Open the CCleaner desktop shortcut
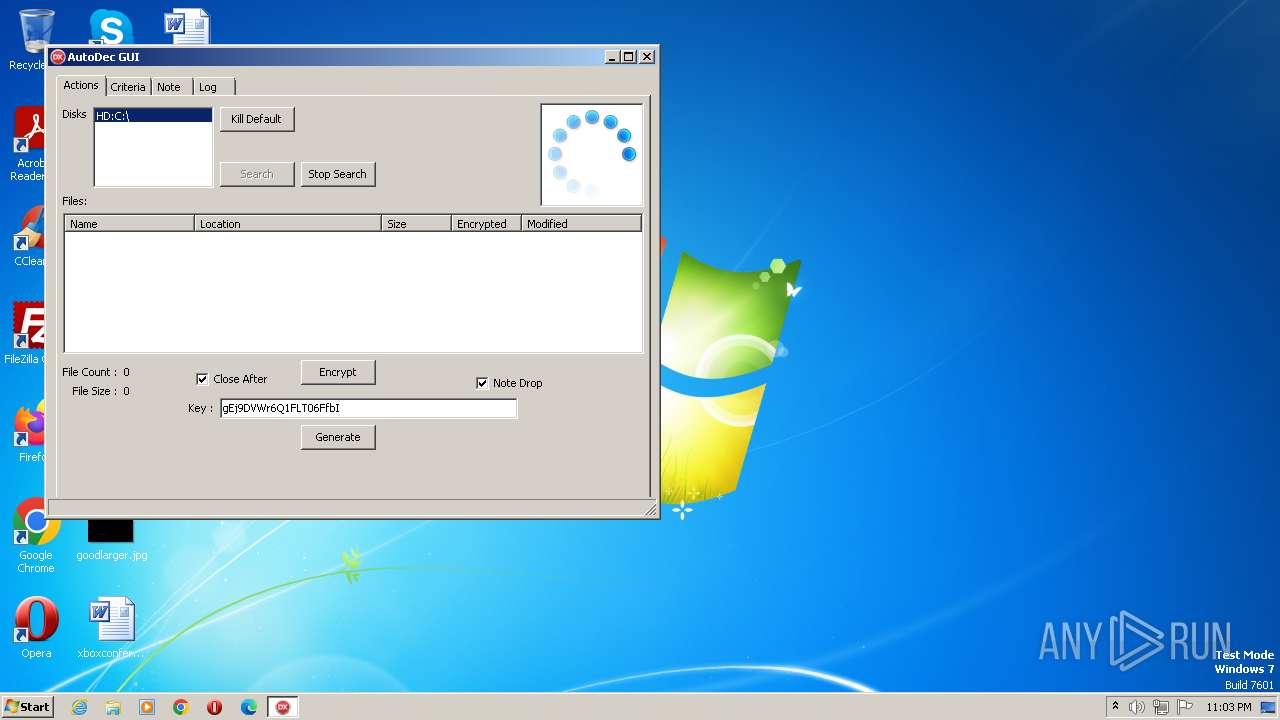This screenshot has height=720, width=1280. point(31,237)
